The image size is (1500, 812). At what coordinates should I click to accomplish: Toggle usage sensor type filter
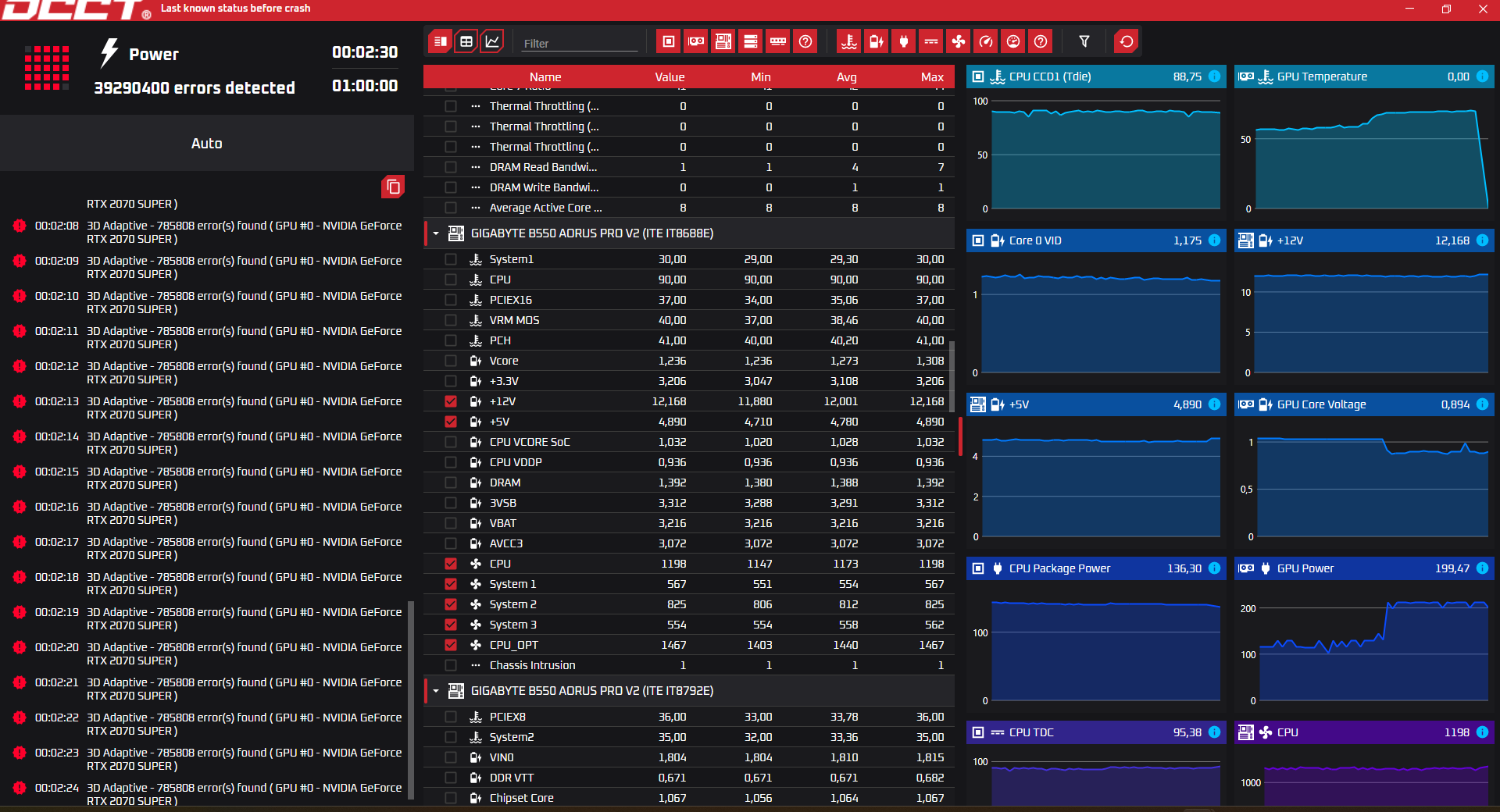[x=1013, y=41]
